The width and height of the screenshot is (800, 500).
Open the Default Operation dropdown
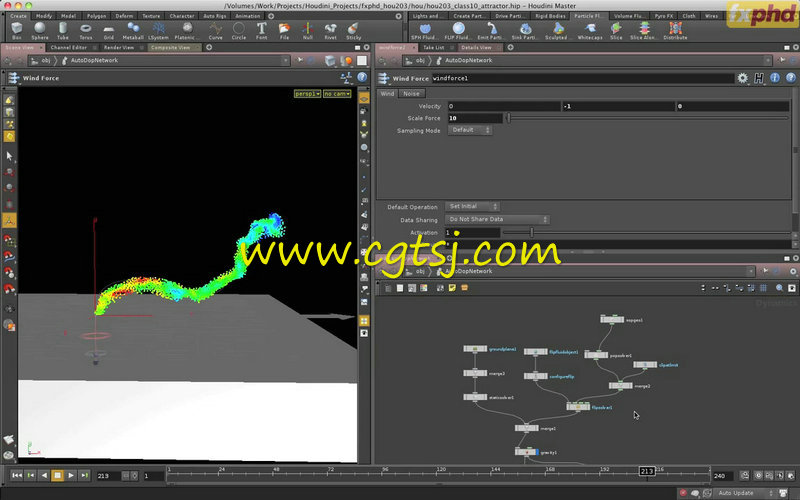(x=472, y=207)
